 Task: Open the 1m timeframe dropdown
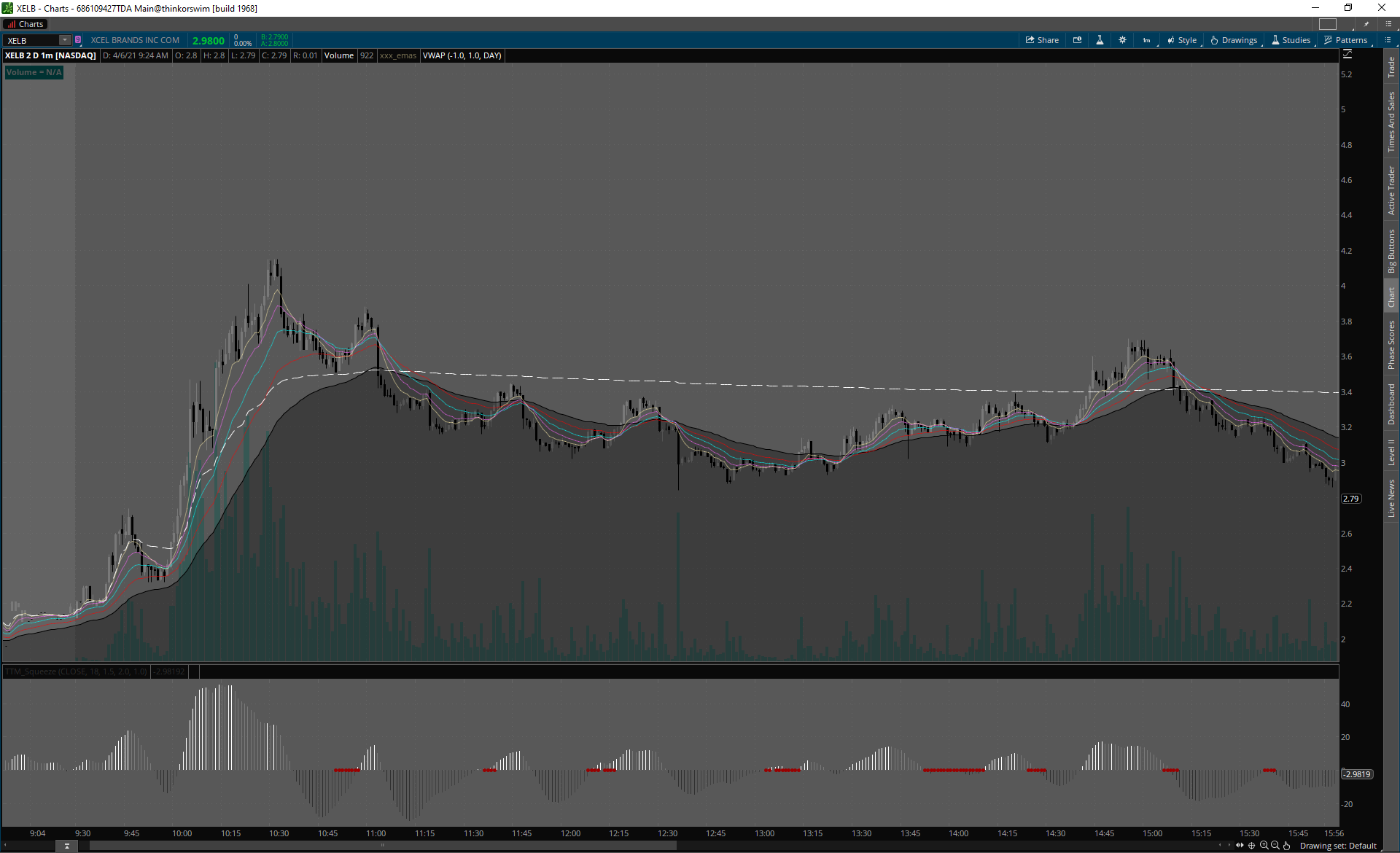[x=1147, y=40]
